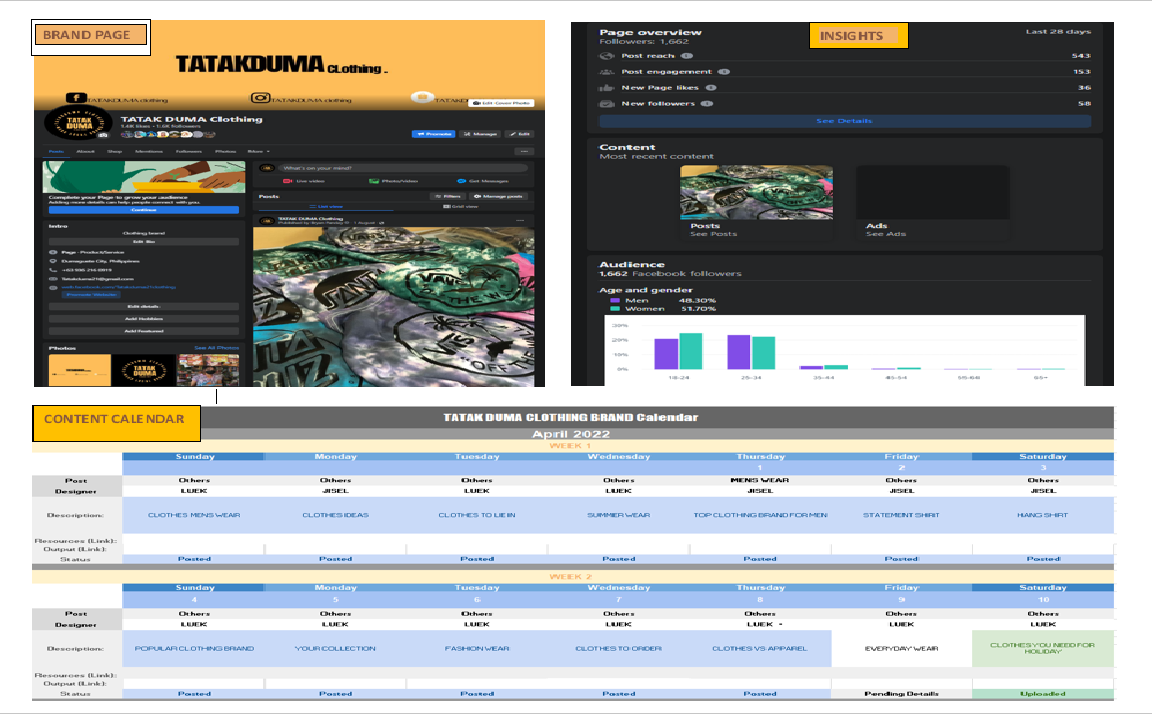This screenshot has height=714, width=1152.
Task: Expand the More tab dropdown
Action: 259,151
